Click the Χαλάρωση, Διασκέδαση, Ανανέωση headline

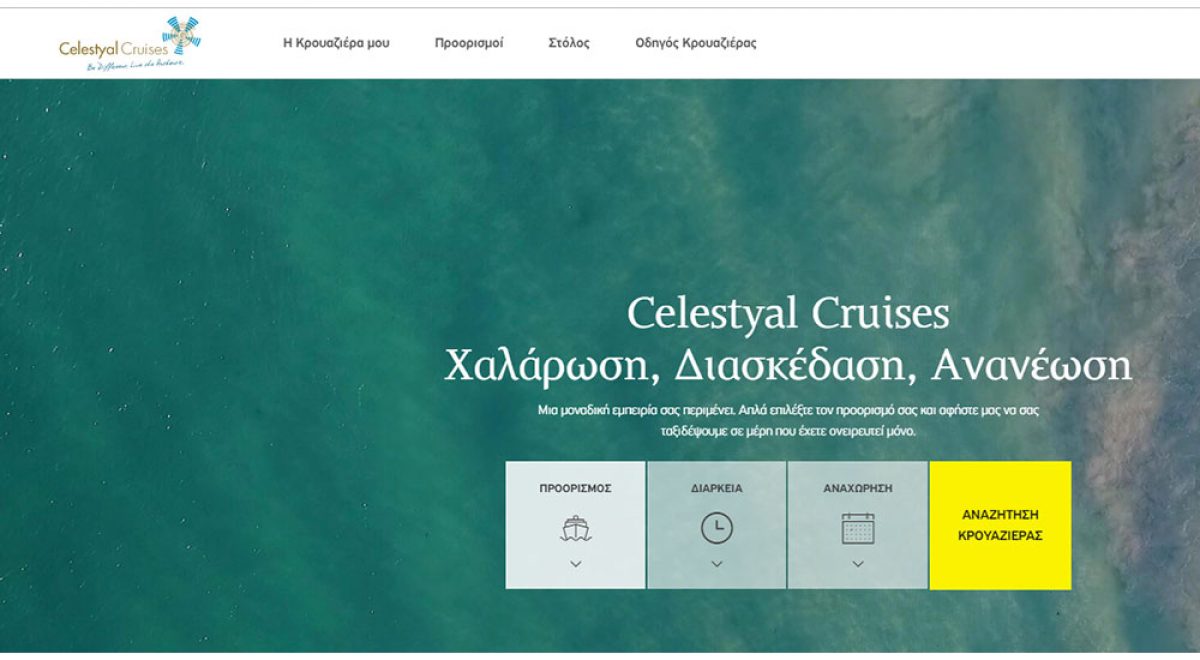point(788,365)
